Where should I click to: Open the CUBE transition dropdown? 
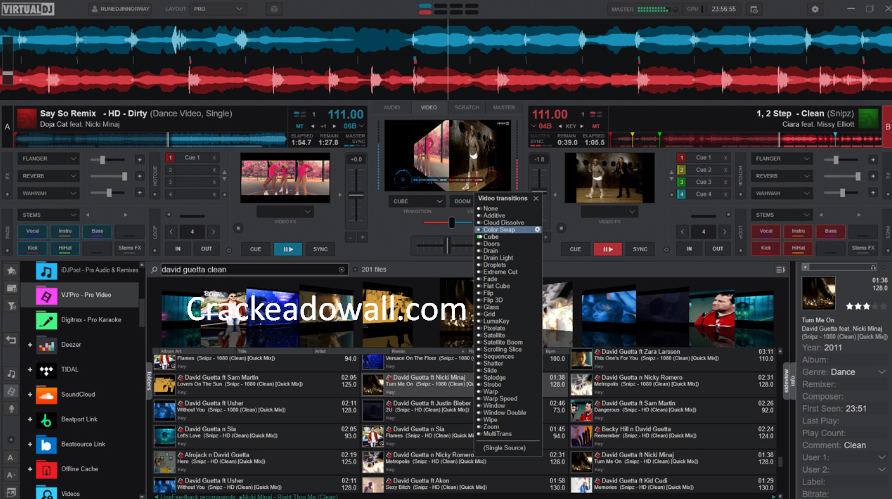coord(418,201)
